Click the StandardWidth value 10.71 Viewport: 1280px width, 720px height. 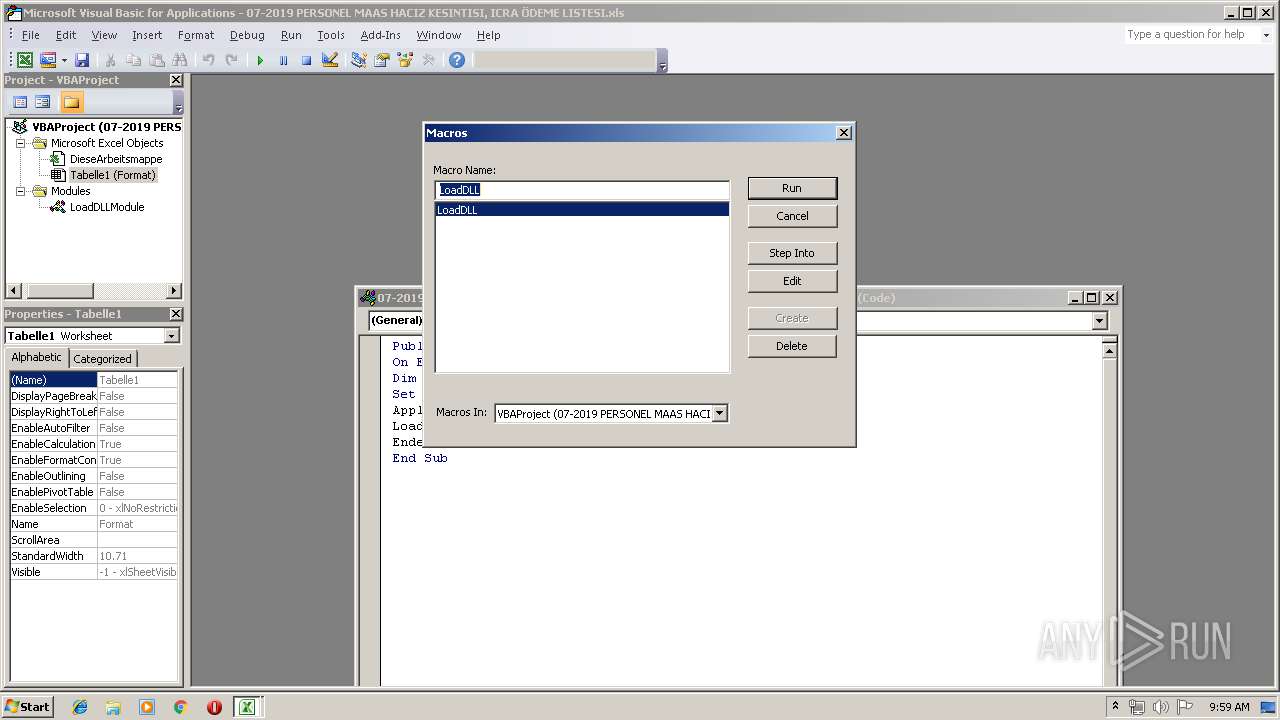pos(137,556)
